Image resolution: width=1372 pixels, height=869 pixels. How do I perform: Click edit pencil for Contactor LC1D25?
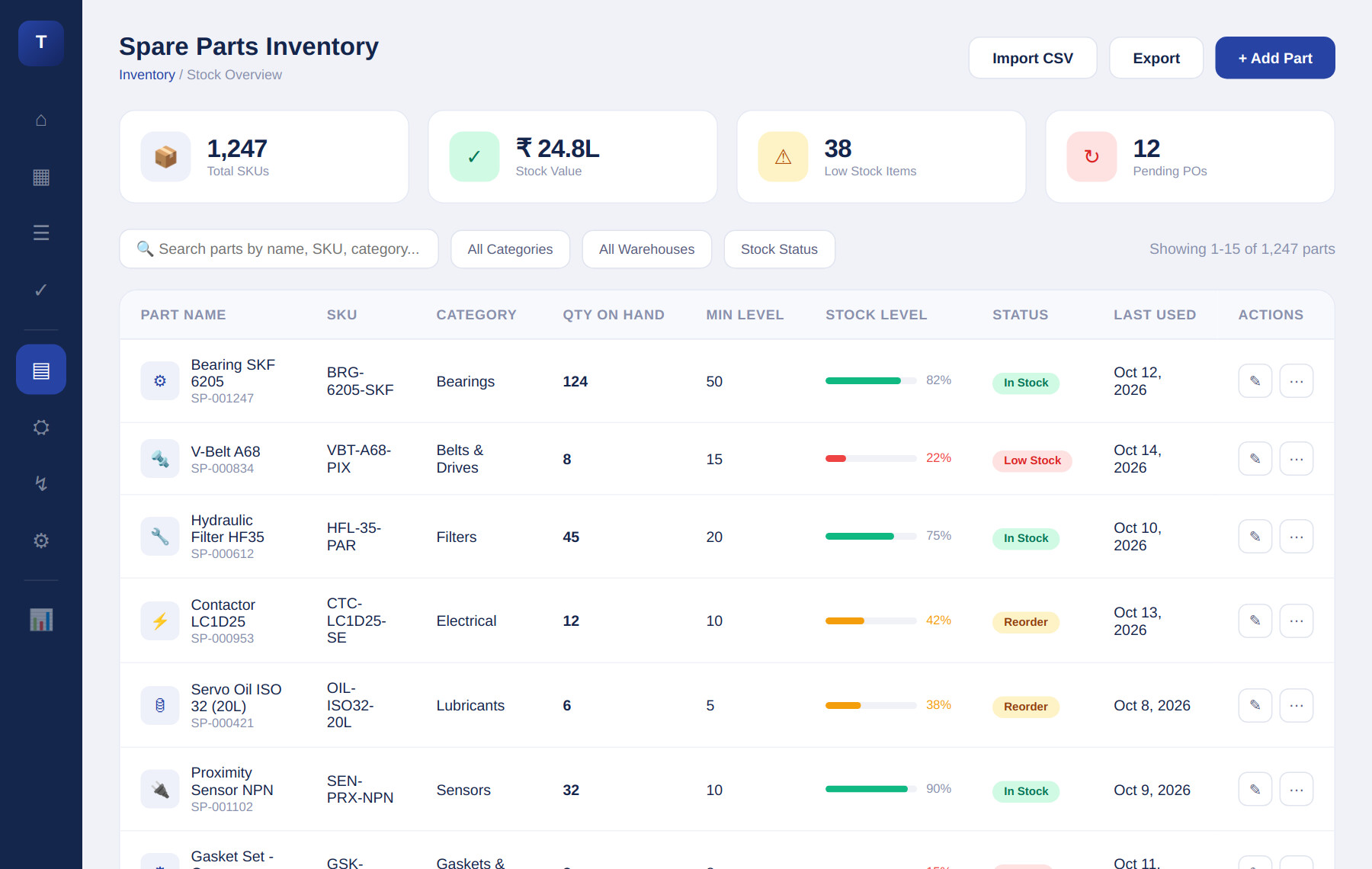pyautogui.click(x=1255, y=621)
